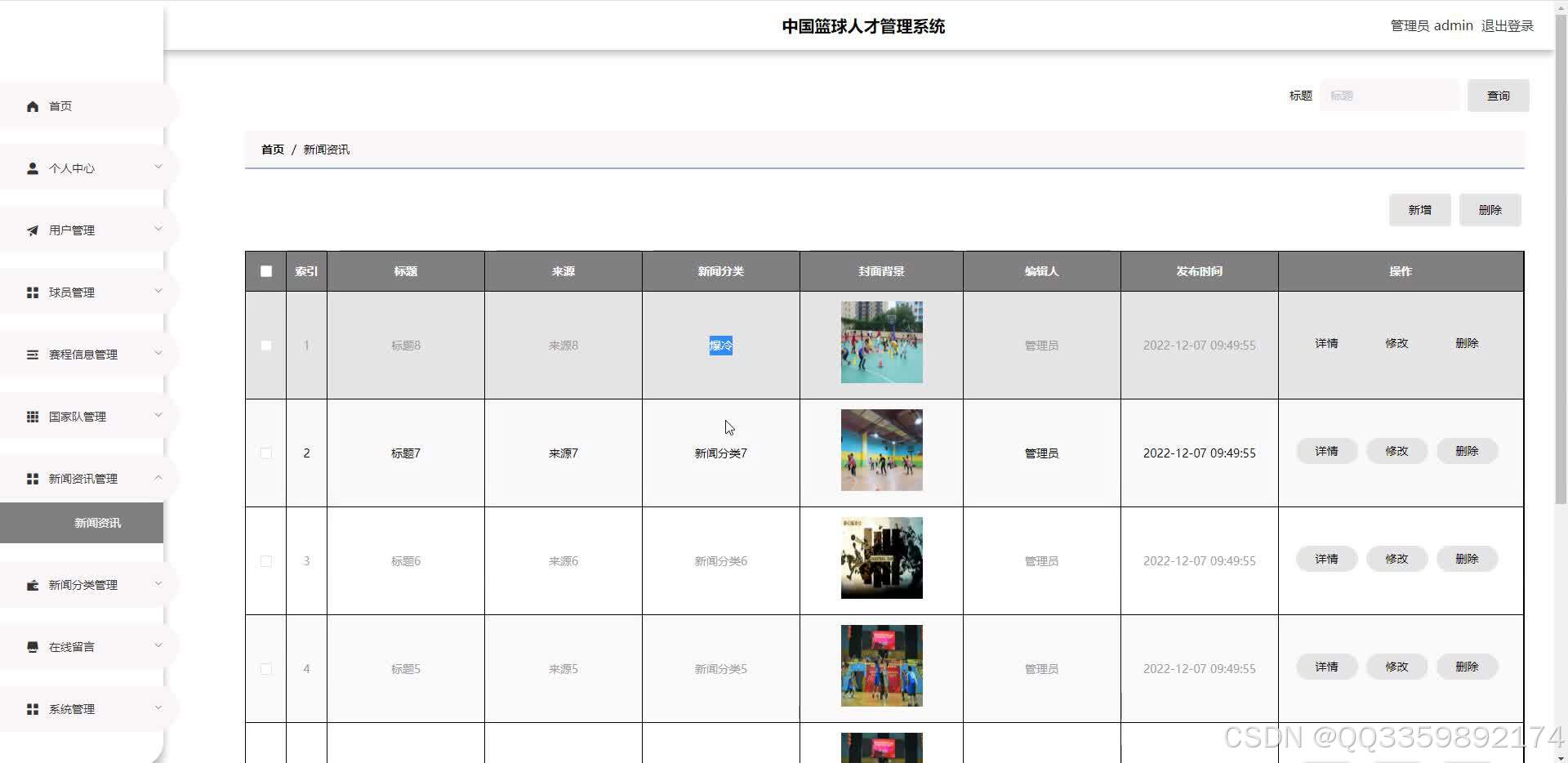The height and width of the screenshot is (763, 1568).
Task: Expand the 球员管理 menu chevron
Action: (158, 291)
